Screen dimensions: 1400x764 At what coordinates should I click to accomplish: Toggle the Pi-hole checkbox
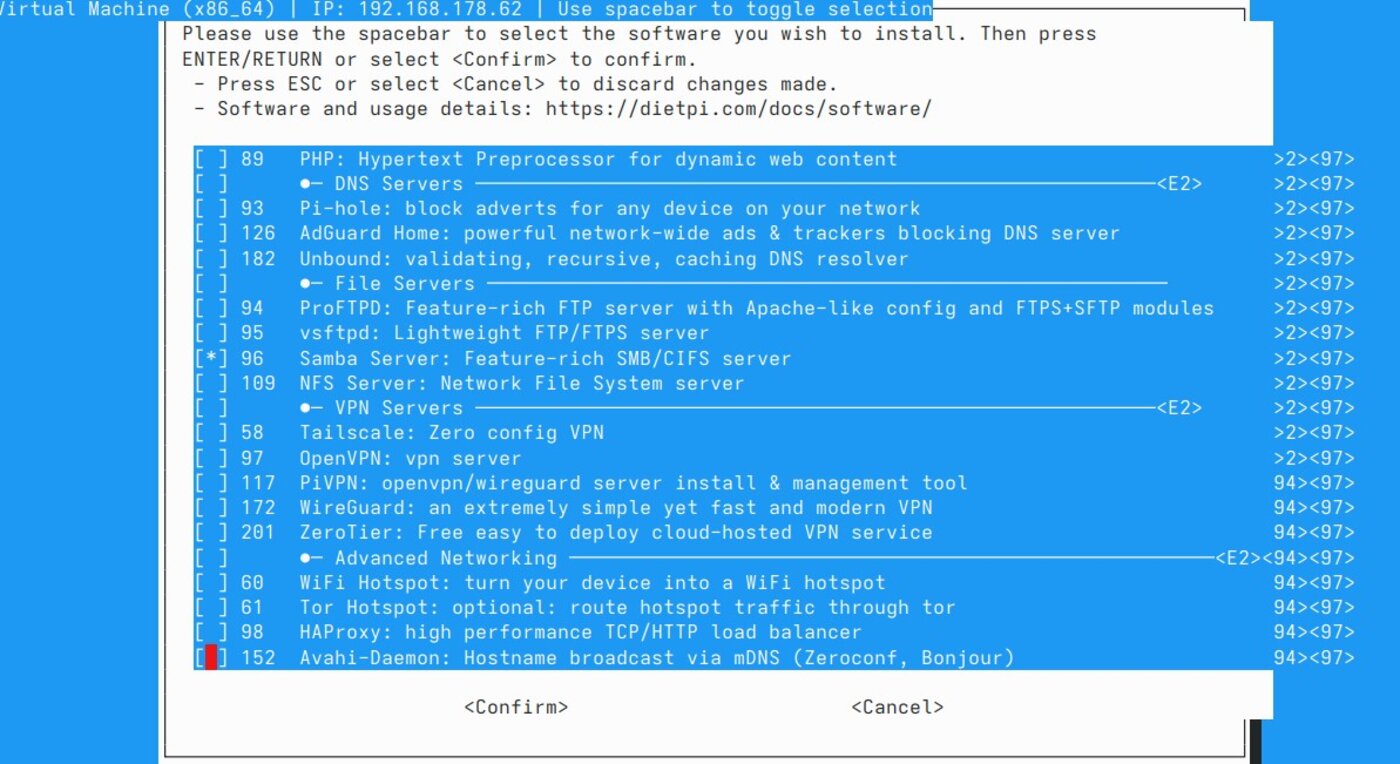pyautogui.click(x=211, y=209)
